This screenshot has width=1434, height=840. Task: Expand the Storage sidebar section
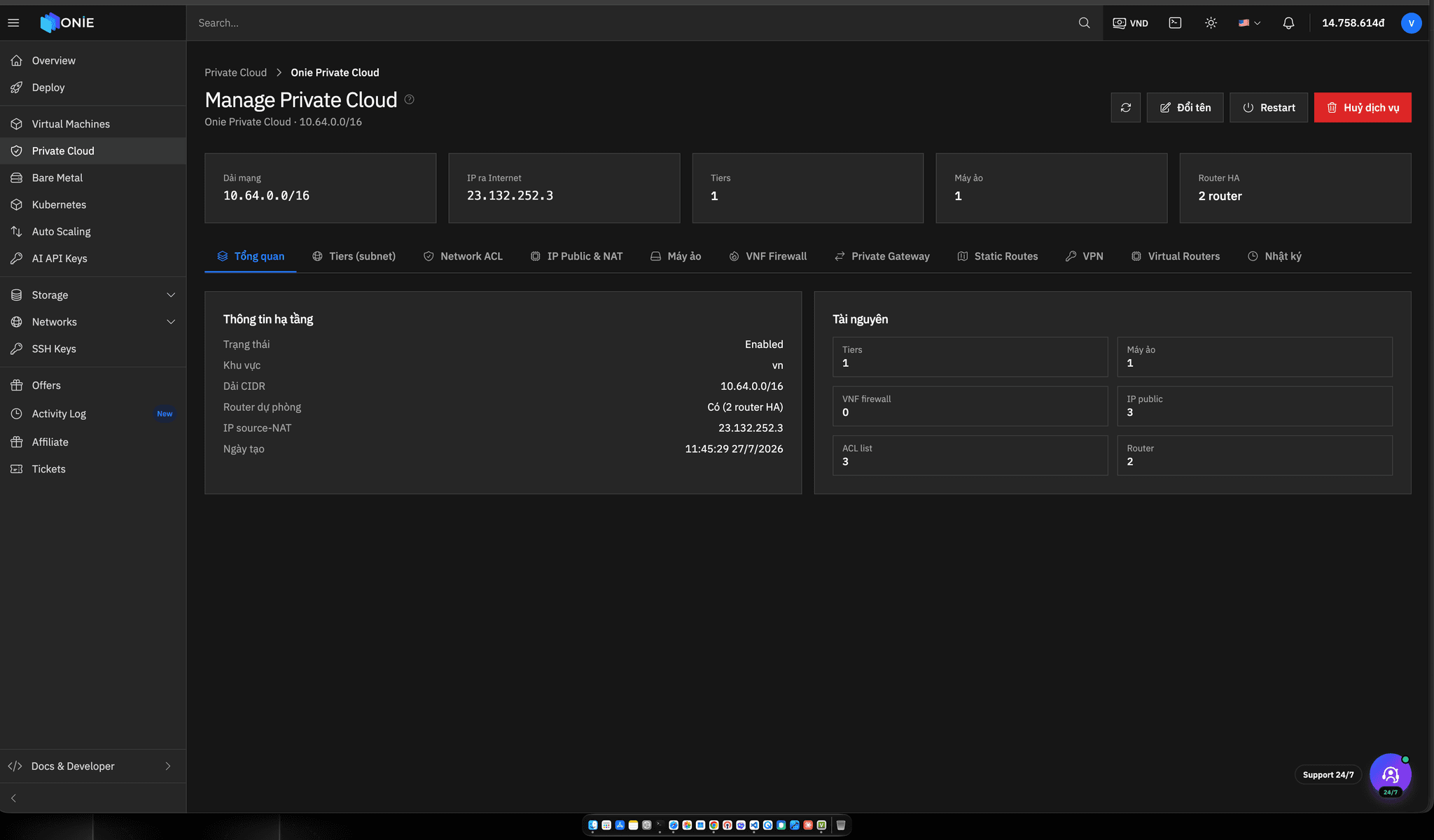click(x=93, y=295)
